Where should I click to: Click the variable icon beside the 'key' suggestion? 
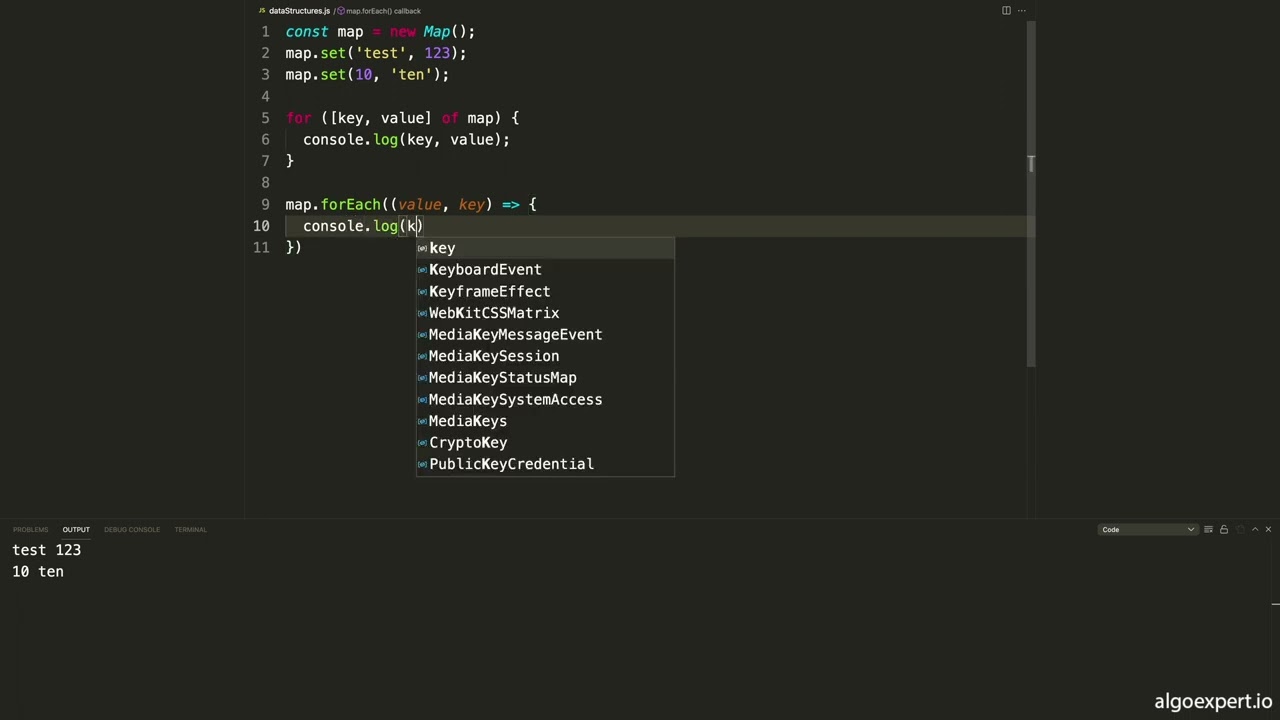tap(422, 248)
